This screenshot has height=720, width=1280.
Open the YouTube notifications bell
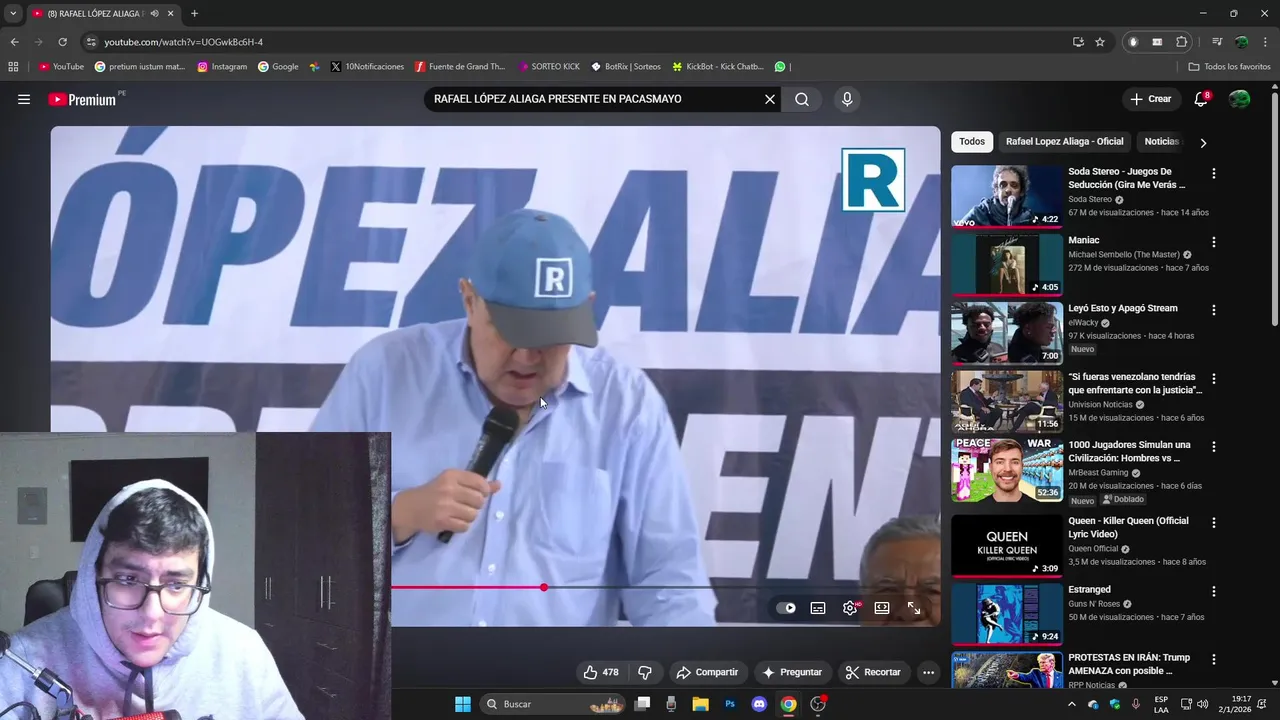1201,99
